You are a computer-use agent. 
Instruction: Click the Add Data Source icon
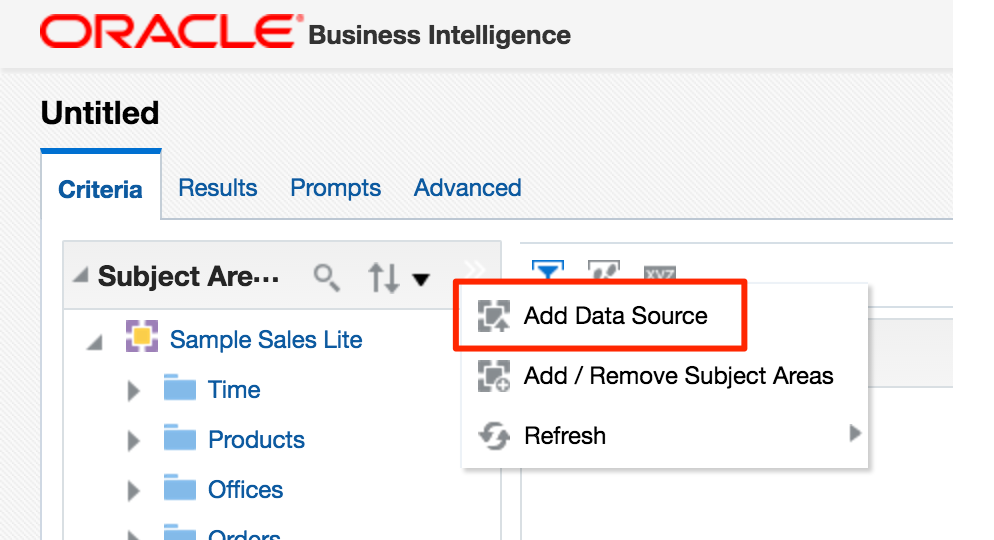click(x=494, y=316)
